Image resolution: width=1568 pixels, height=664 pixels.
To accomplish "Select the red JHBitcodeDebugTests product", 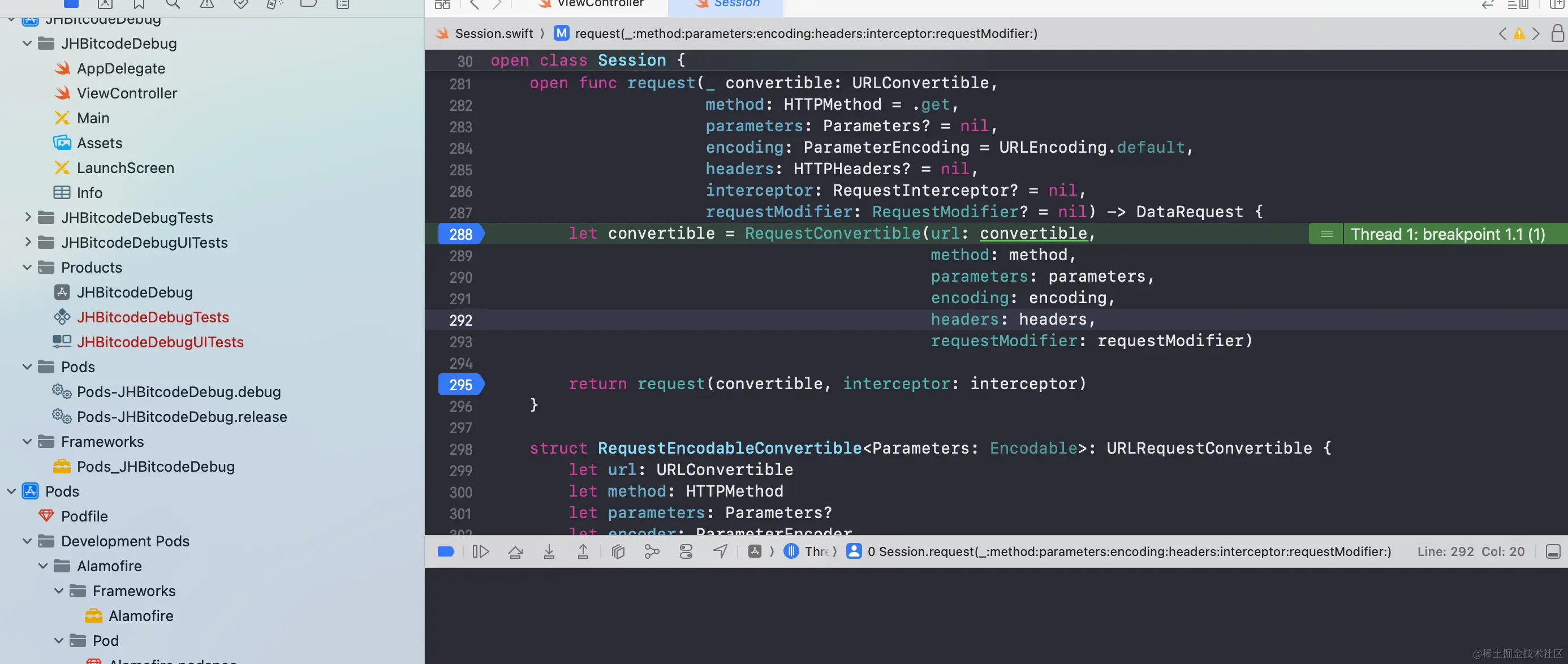I will [152, 317].
